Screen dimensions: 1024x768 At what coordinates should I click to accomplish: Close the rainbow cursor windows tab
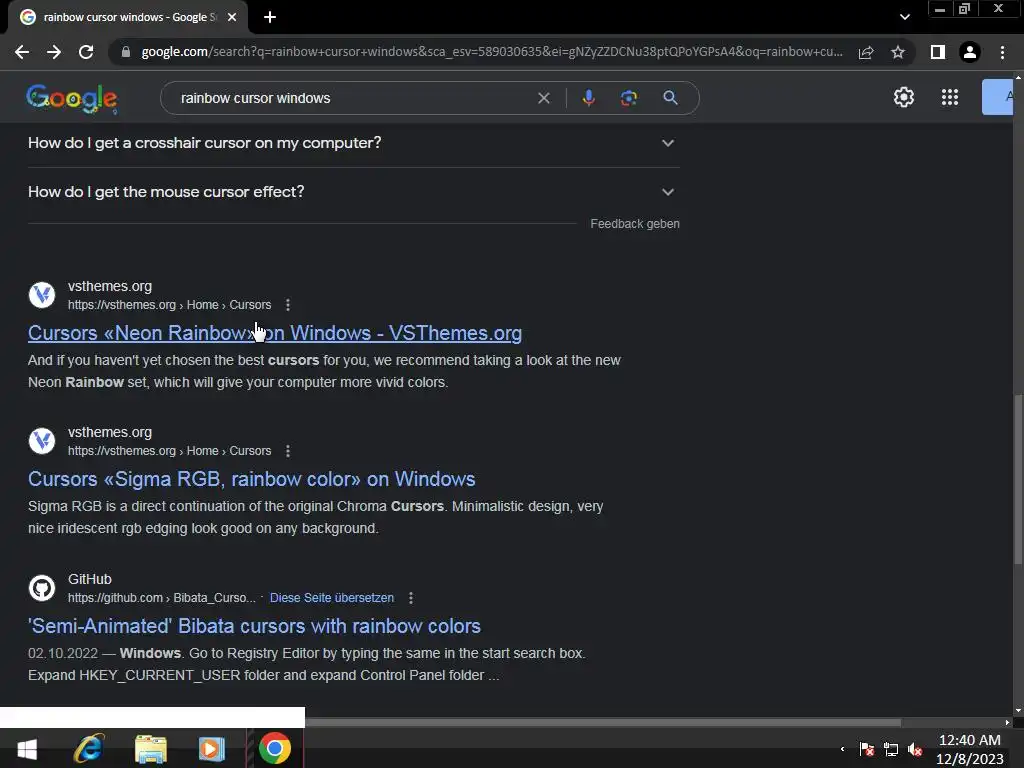point(232,17)
